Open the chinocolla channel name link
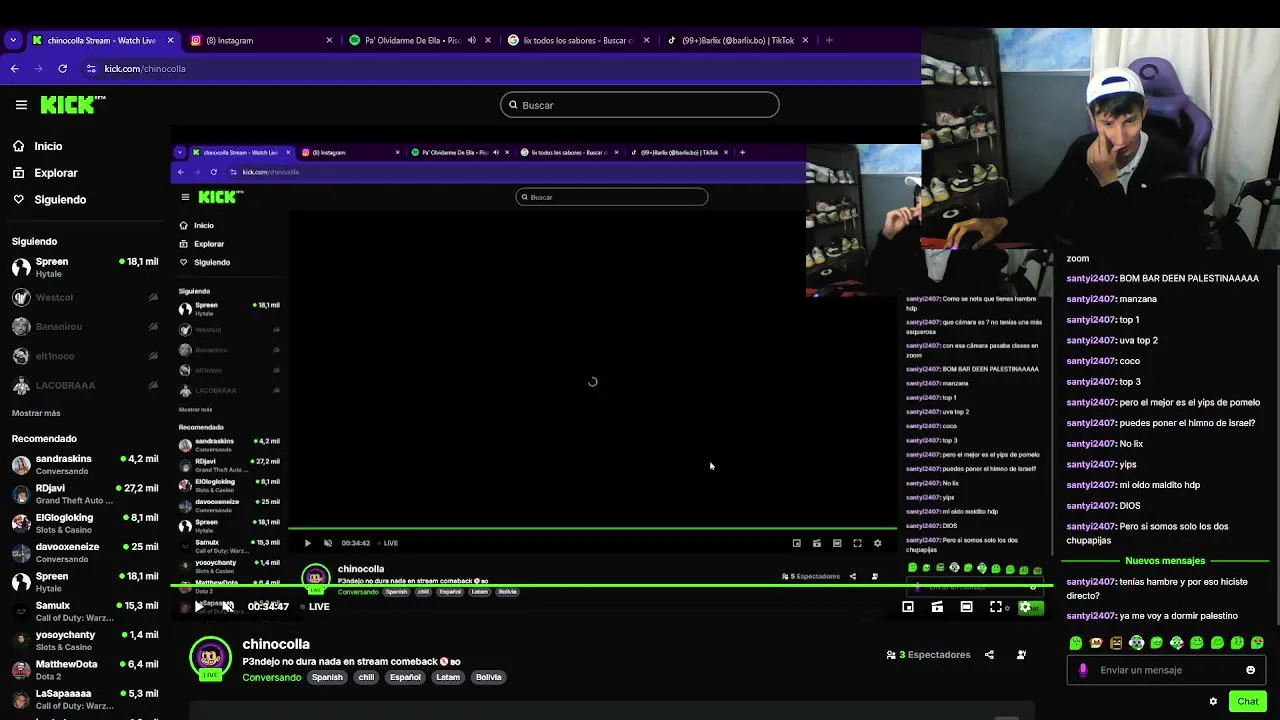 coord(276,644)
